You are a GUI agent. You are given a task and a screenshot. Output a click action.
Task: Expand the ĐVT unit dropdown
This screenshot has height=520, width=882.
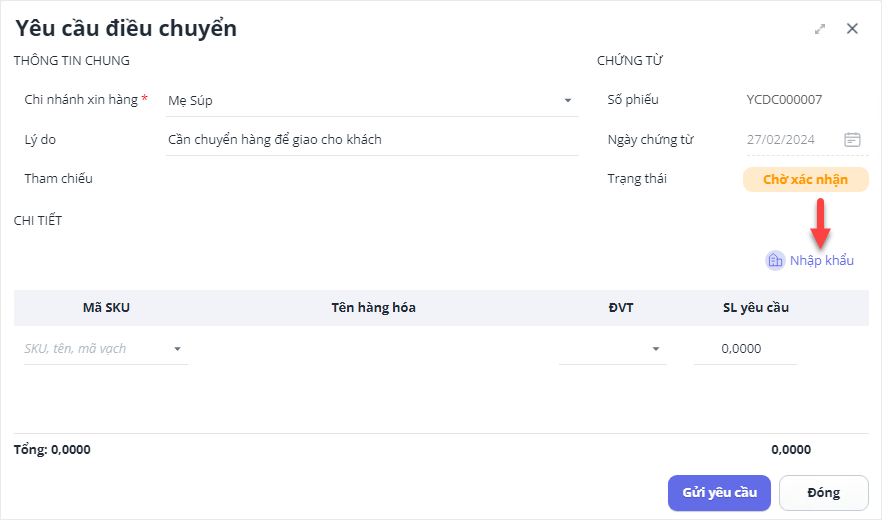pyautogui.click(x=656, y=349)
